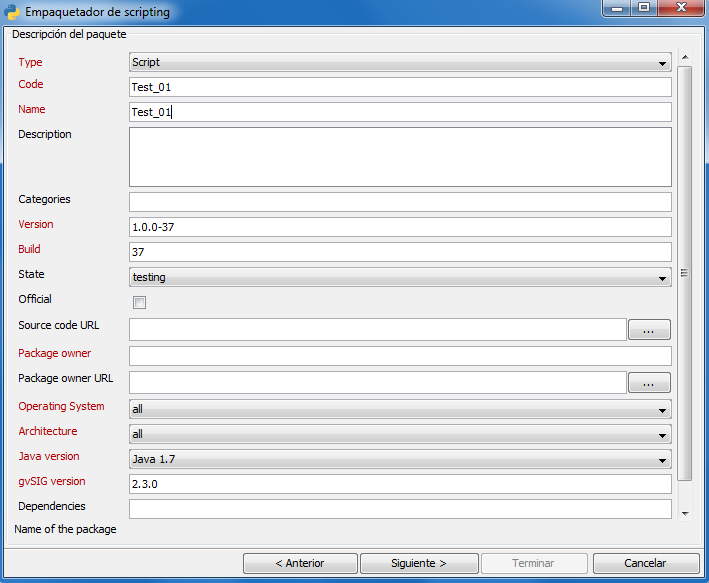Click the Python icon in title bar
This screenshot has height=583, width=709.
coord(13,12)
